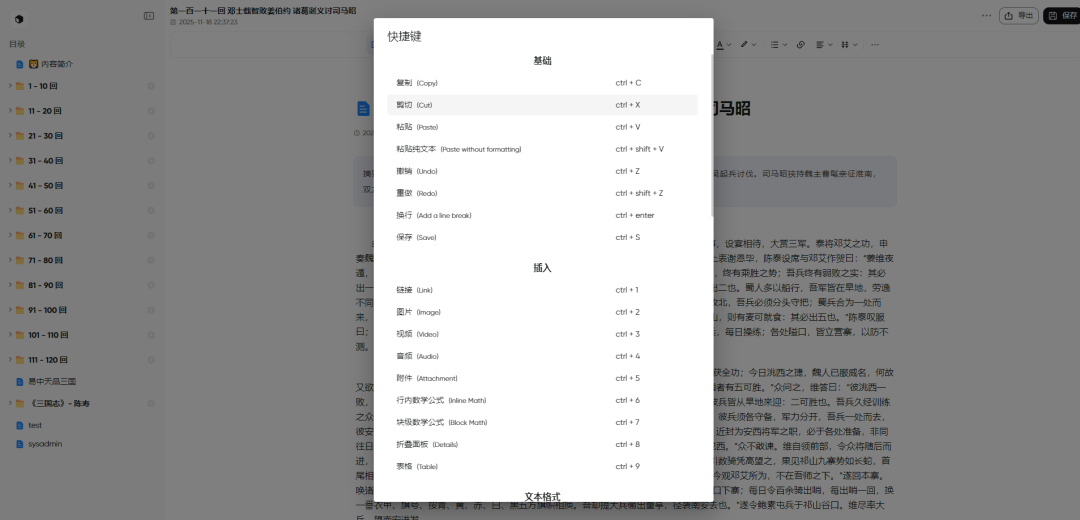Expand the 41 - 50 回 folder
This screenshot has height=520, width=1080.
(10, 185)
